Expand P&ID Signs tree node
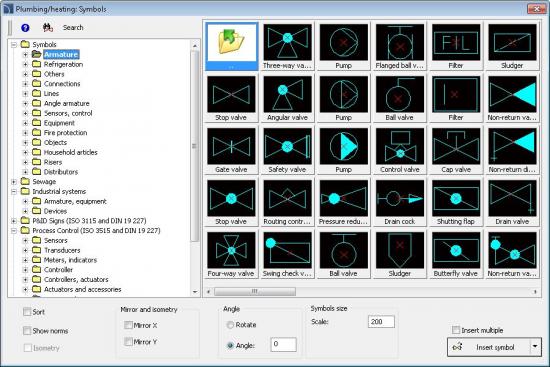Viewport: 550px width, 367px height. (14, 221)
